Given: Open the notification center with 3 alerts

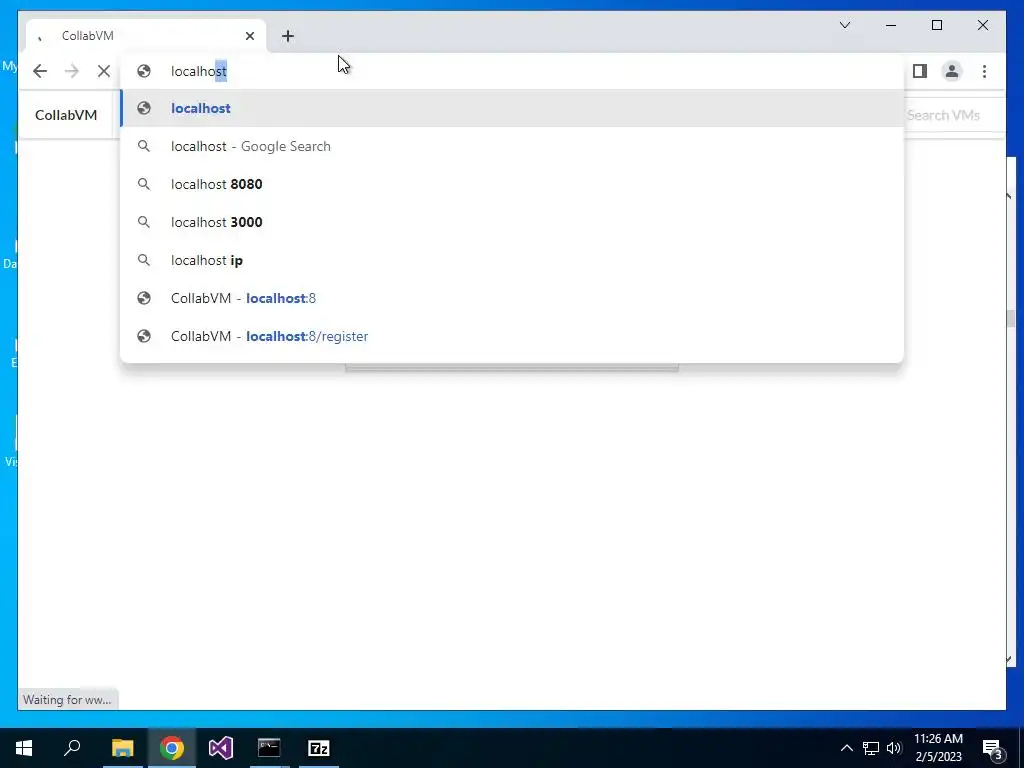Looking at the screenshot, I should tap(993, 748).
